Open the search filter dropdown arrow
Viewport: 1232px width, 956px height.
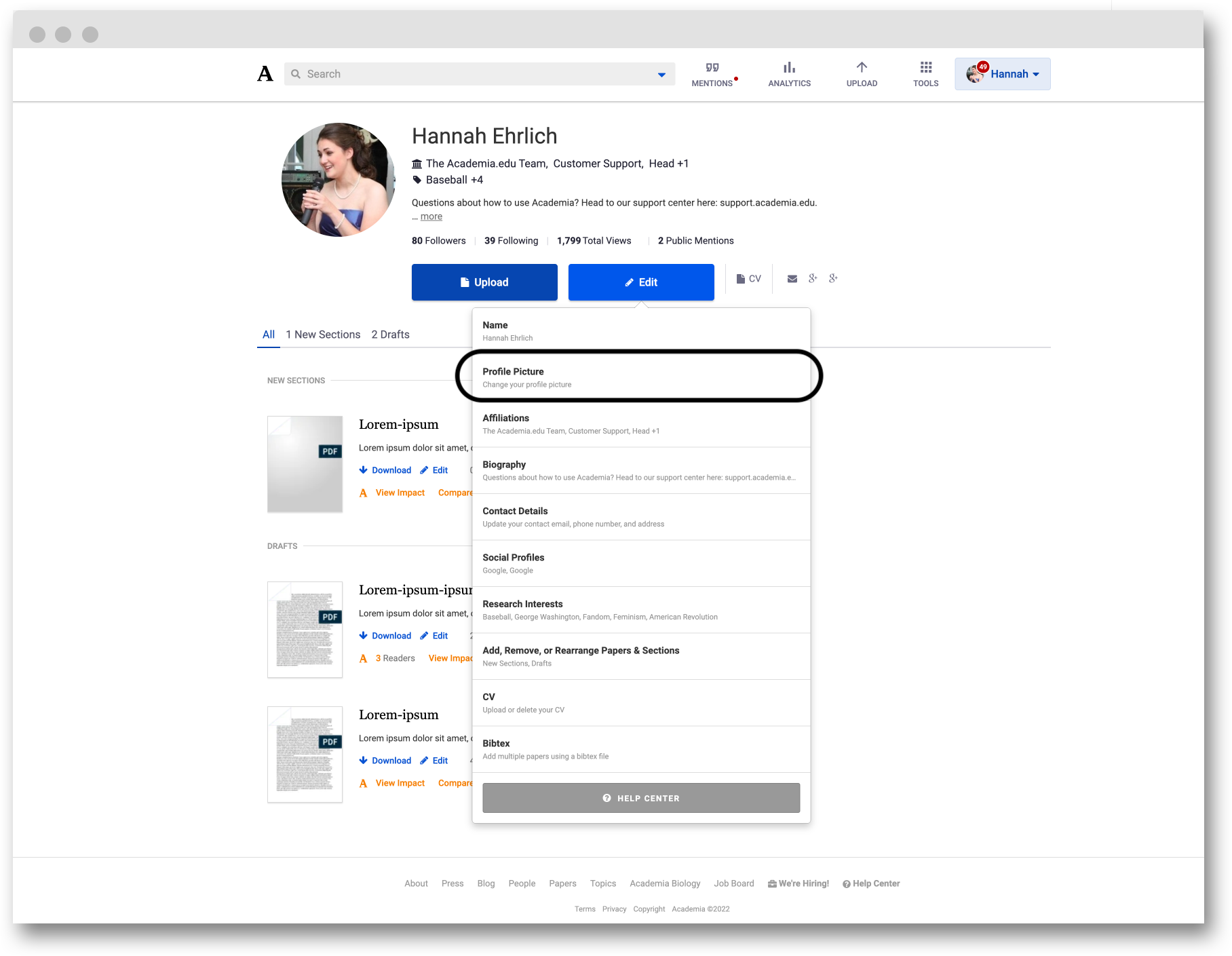[x=661, y=74]
